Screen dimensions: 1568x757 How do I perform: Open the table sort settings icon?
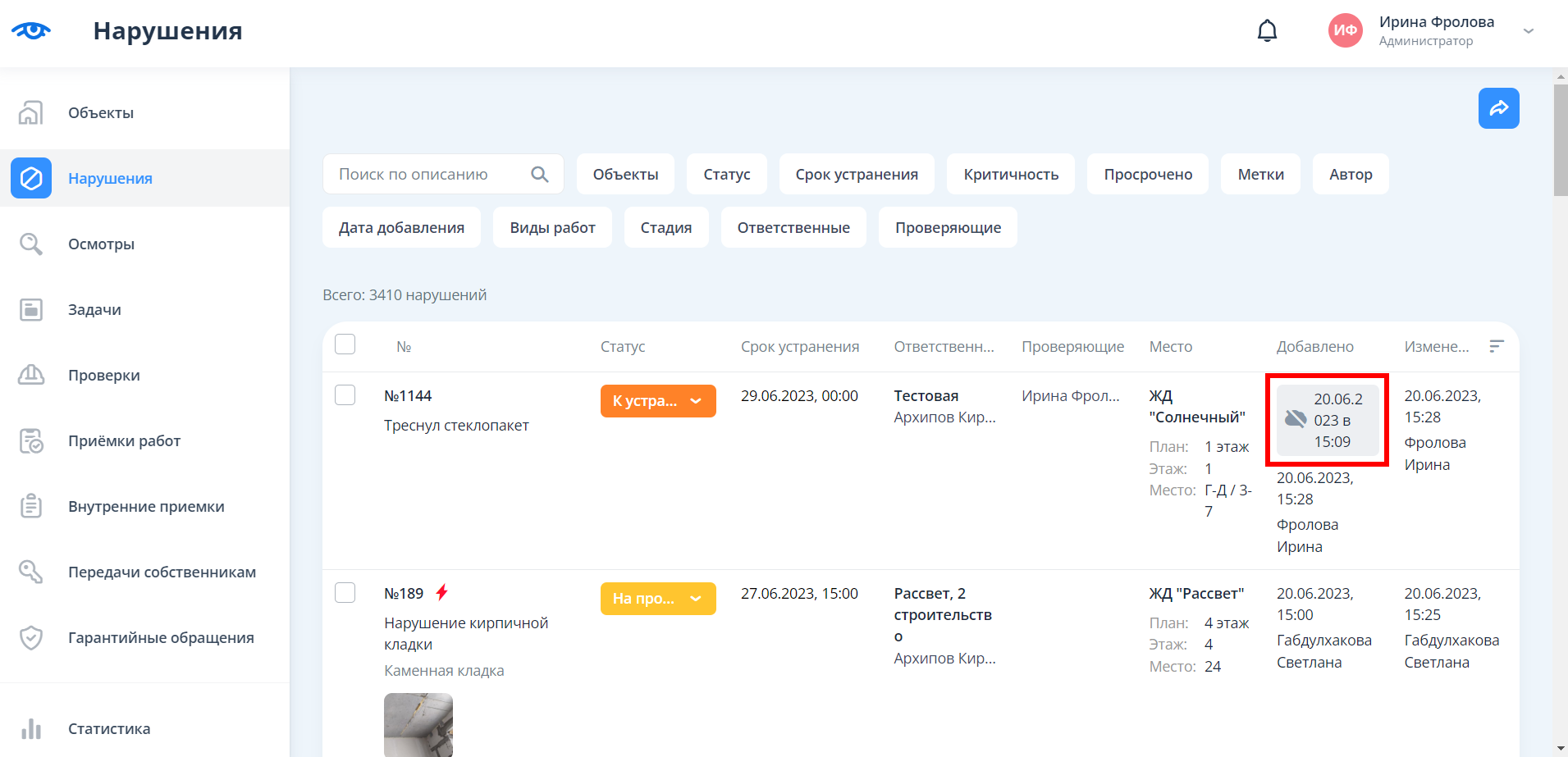1497,346
